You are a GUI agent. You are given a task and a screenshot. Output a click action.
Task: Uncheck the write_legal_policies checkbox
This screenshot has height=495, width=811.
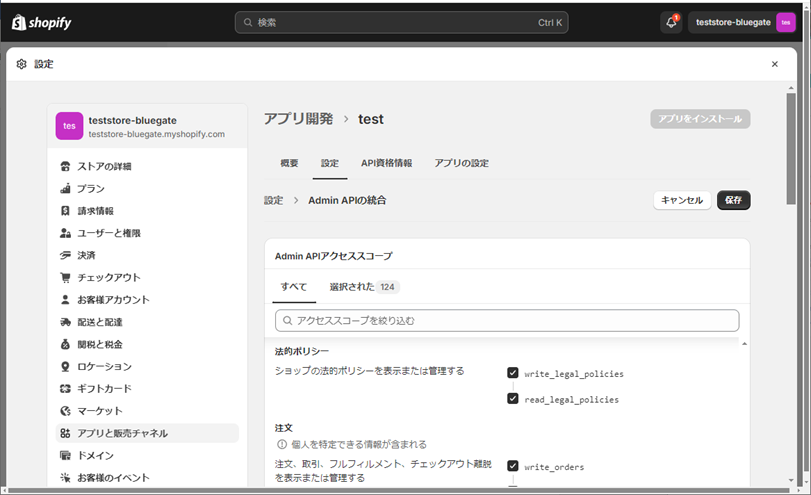[x=513, y=373]
